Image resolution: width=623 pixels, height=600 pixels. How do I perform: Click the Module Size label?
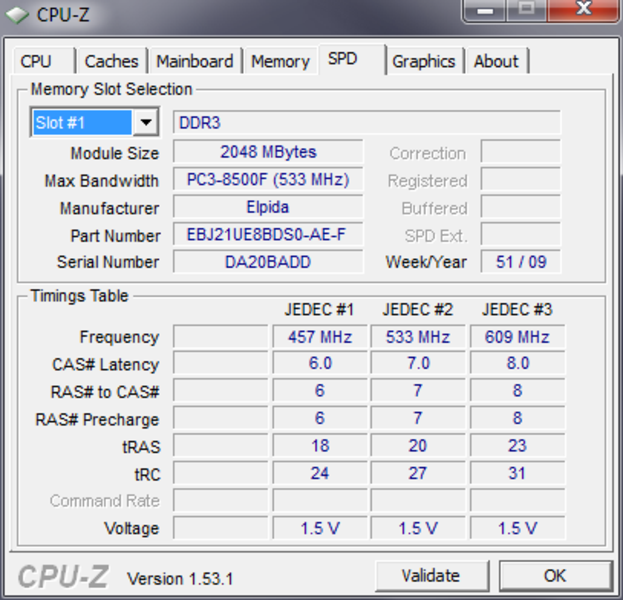click(115, 153)
